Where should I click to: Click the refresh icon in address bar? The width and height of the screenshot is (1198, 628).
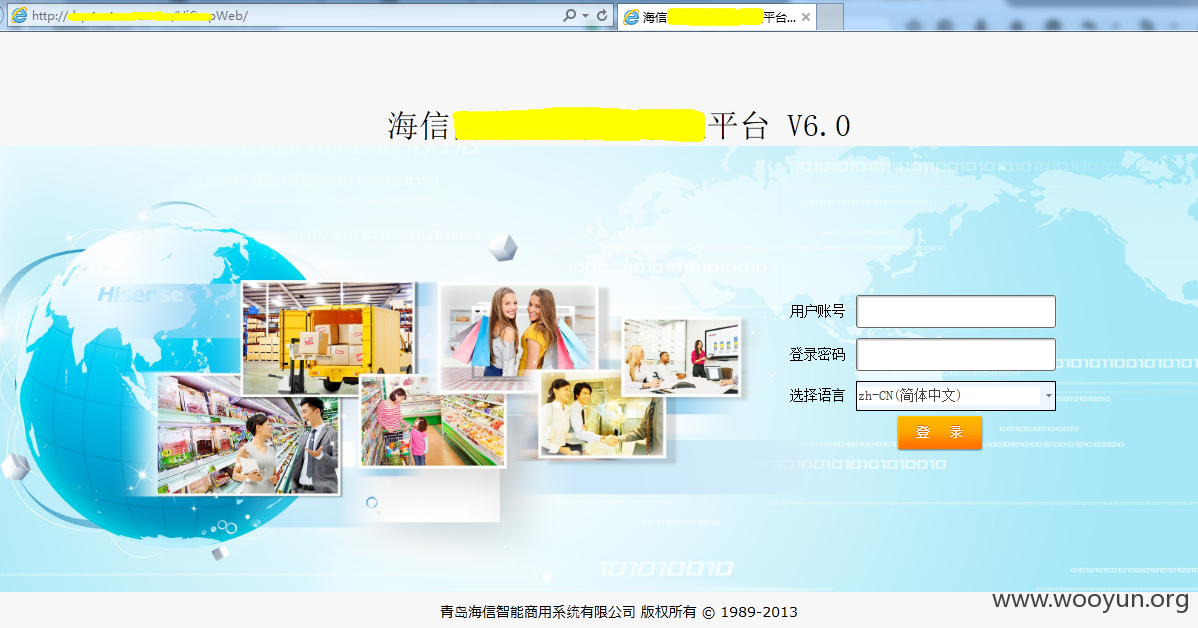(x=602, y=15)
